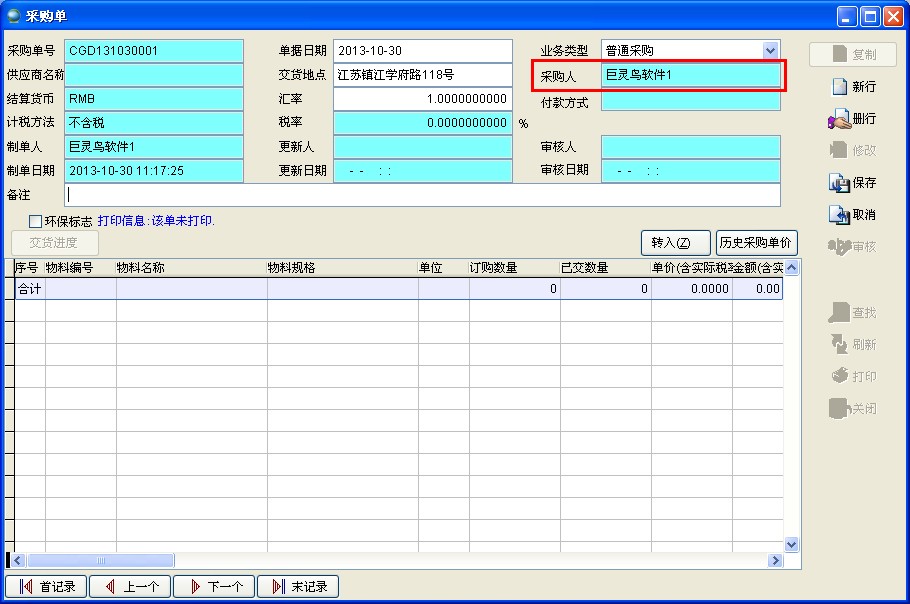The image size is (910, 604).
Task: Go to next record with 下一个
Action: pyautogui.click(x=214, y=587)
